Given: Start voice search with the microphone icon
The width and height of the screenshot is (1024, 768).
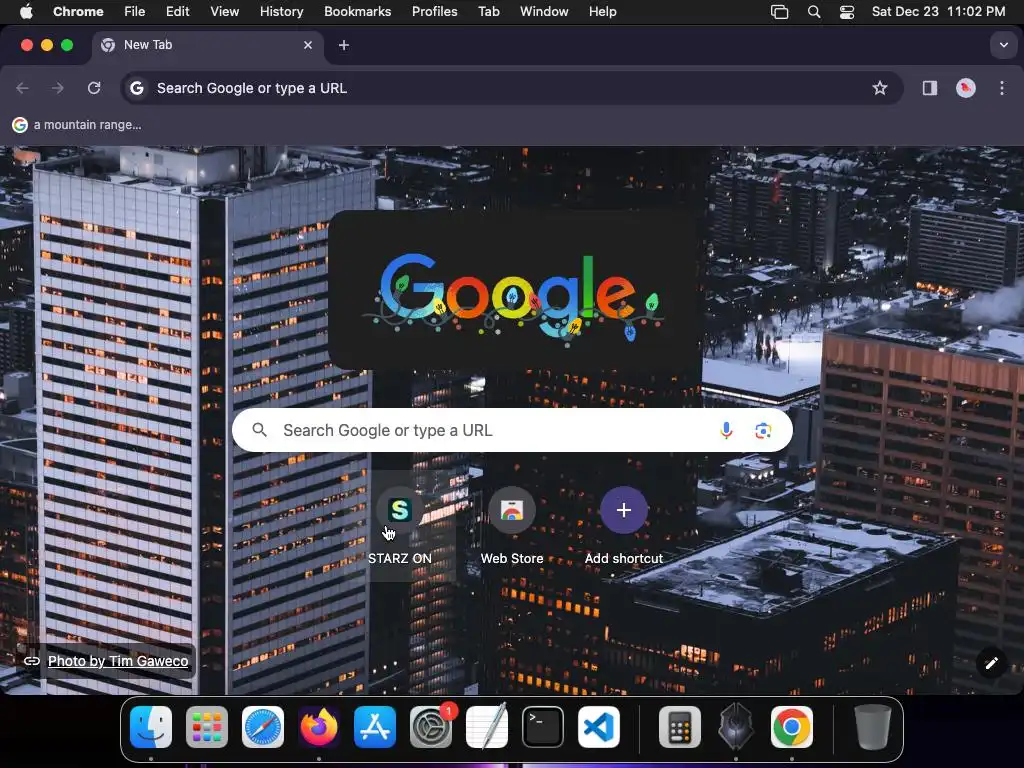Looking at the screenshot, I should point(726,430).
